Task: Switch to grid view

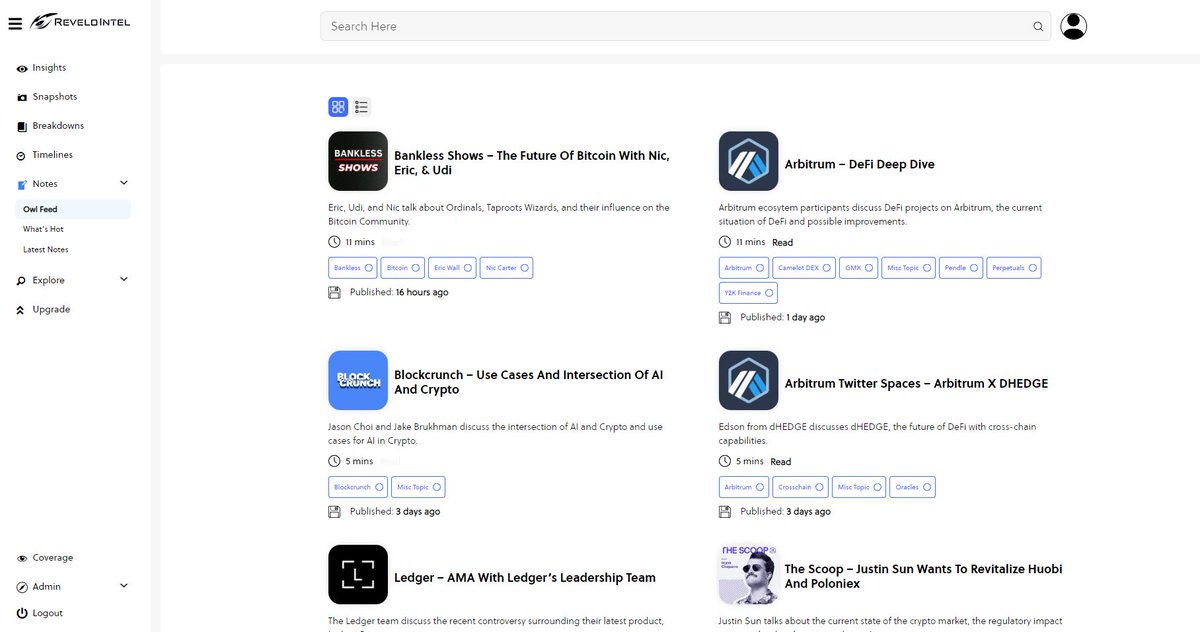Action: (x=338, y=107)
